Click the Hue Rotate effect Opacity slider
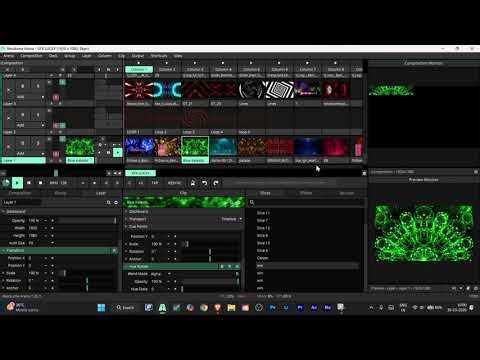 point(210,281)
